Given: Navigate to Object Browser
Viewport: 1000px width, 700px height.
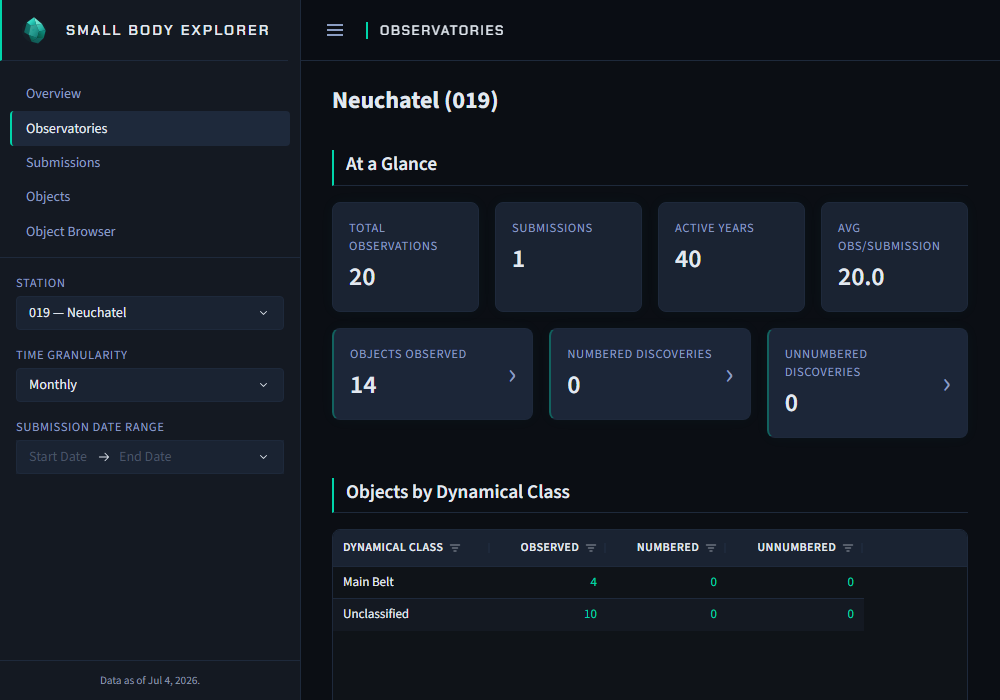Looking at the screenshot, I should click(71, 231).
